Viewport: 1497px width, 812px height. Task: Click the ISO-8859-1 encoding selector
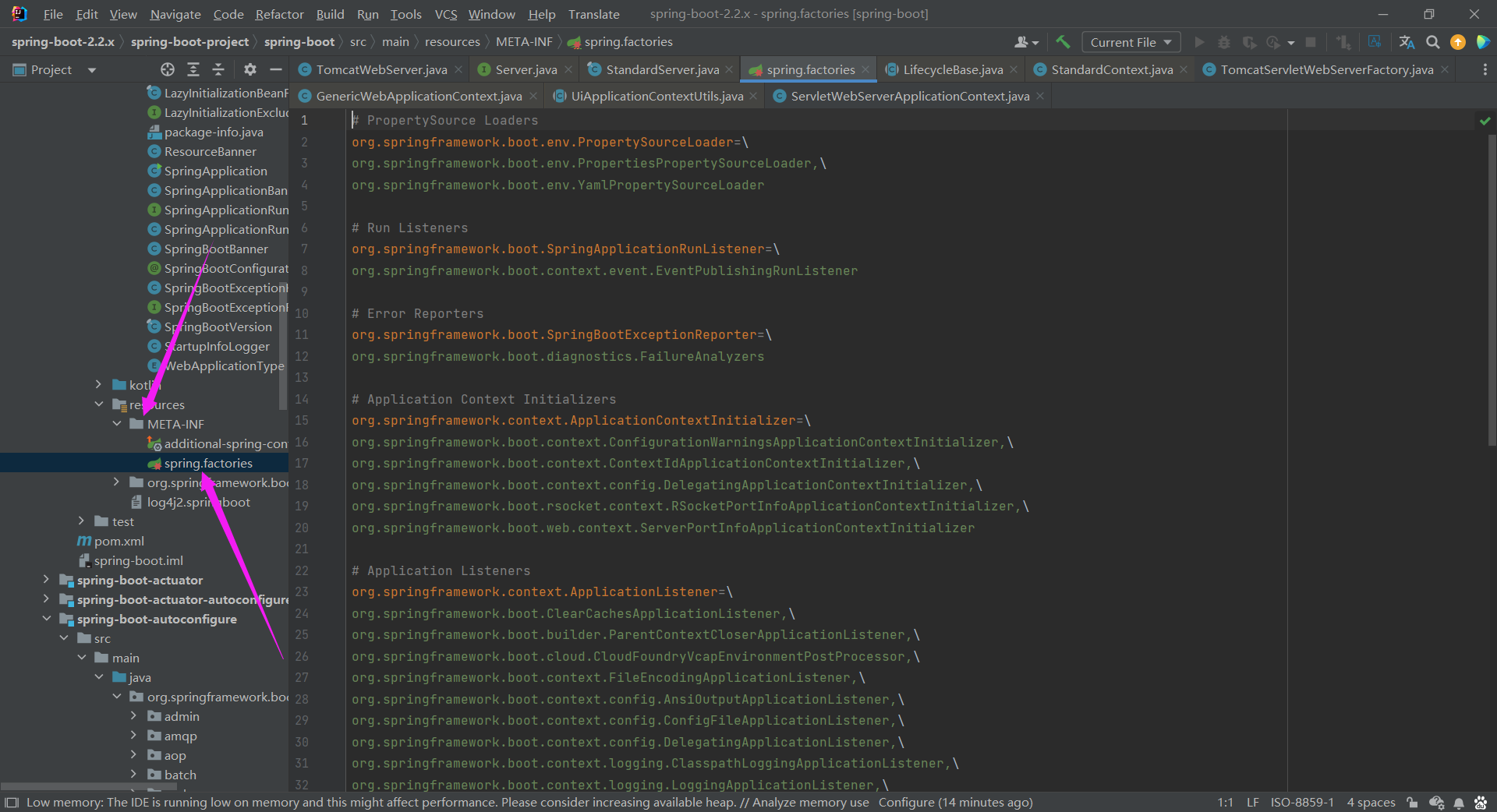1302,803
